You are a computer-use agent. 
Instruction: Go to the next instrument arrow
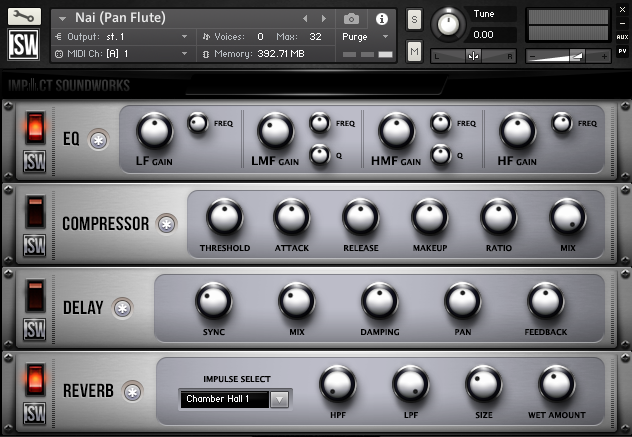pyautogui.click(x=324, y=19)
